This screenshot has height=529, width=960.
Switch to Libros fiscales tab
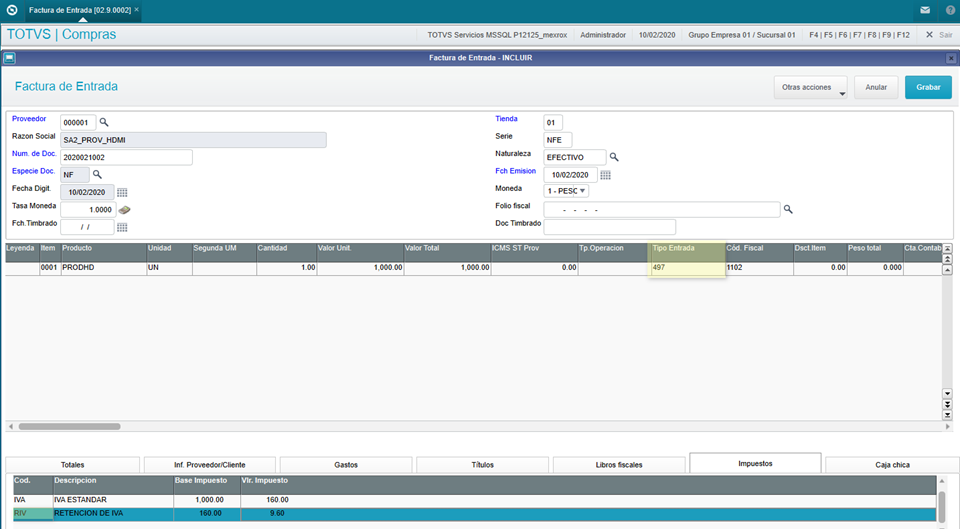pyautogui.click(x=619, y=465)
